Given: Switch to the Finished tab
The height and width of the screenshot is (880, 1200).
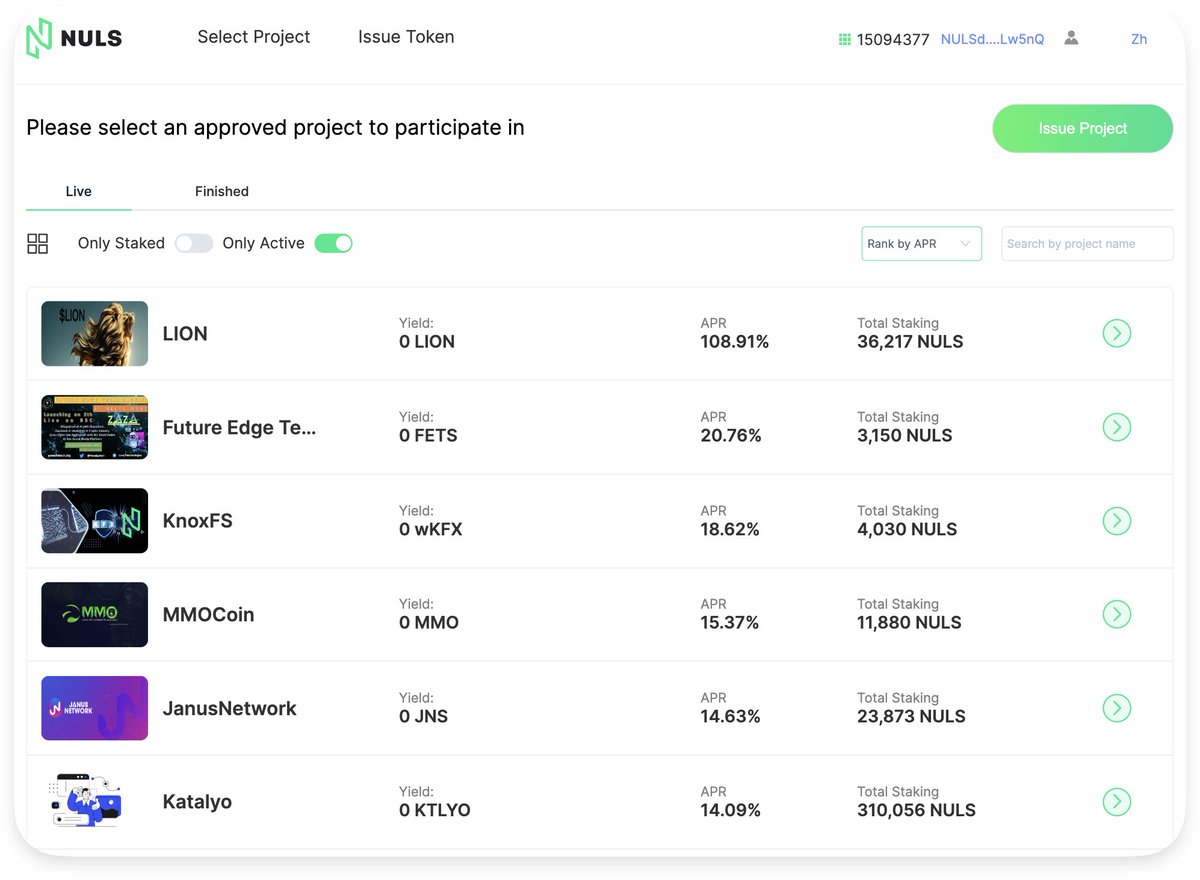Looking at the screenshot, I should 222,191.
